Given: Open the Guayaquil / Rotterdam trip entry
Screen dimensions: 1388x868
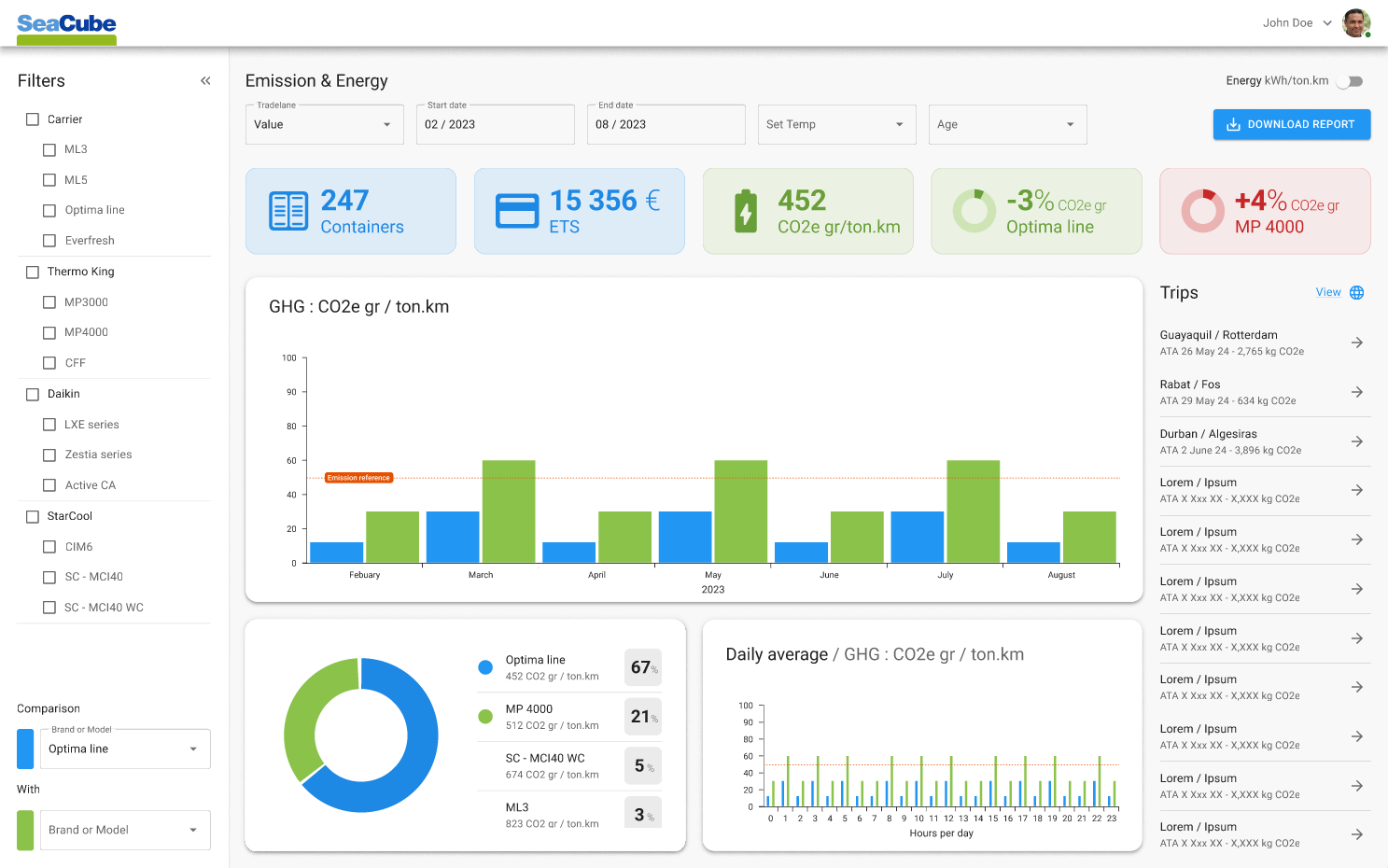Looking at the screenshot, I should click(1266, 343).
